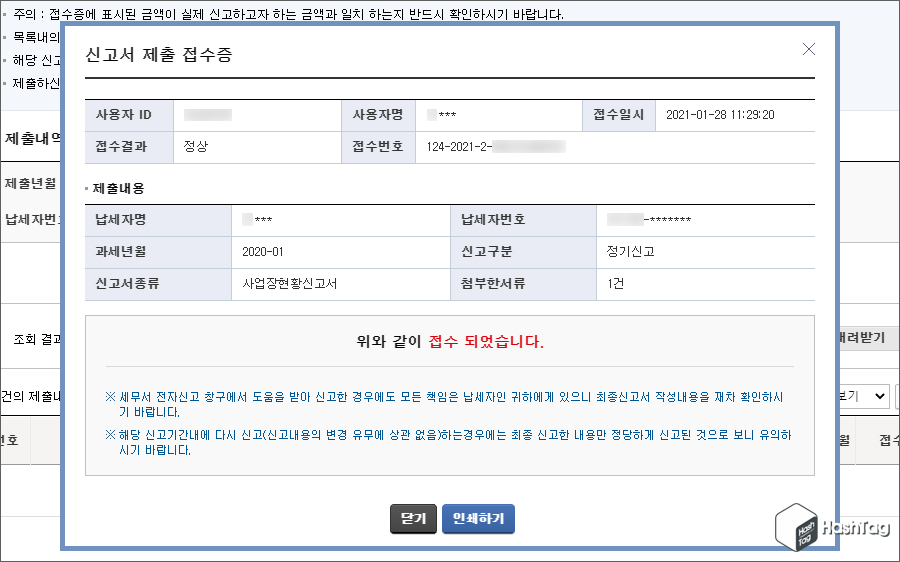Select the 신고서종류 value 사업장현황신고서
Image resolution: width=900 pixels, height=562 pixels.
click(x=289, y=284)
